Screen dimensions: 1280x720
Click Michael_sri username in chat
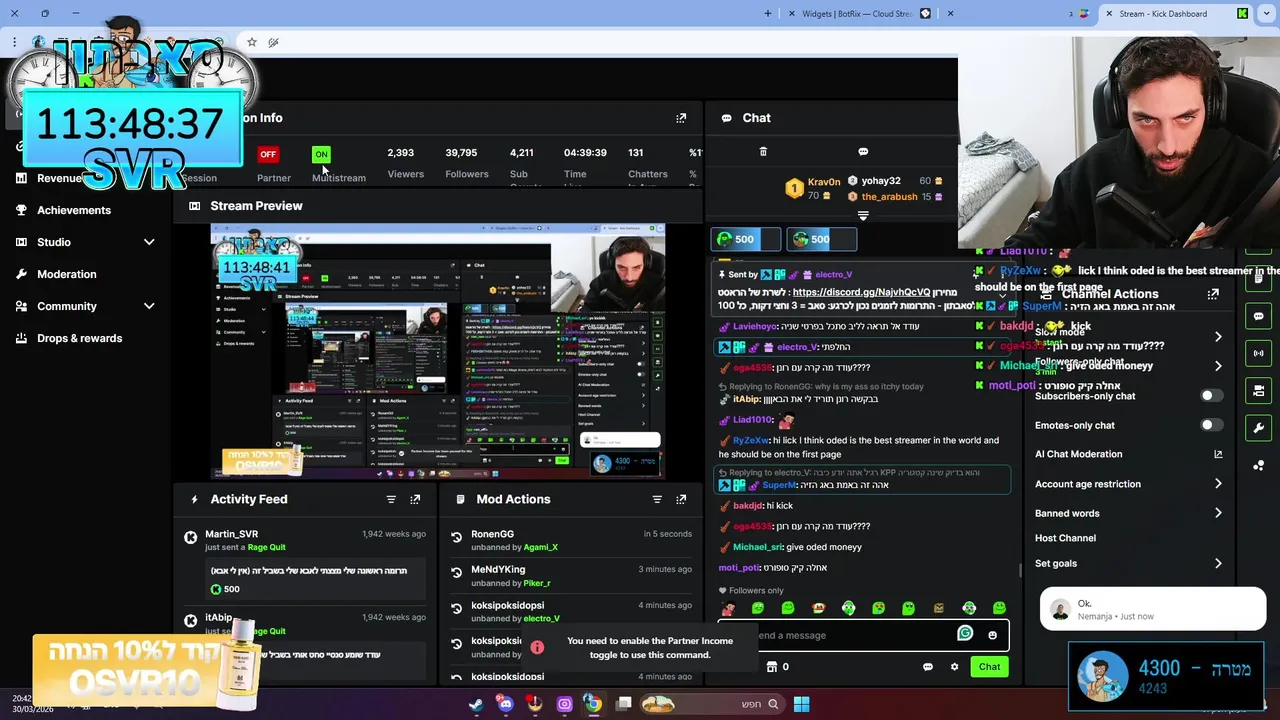[x=758, y=547]
